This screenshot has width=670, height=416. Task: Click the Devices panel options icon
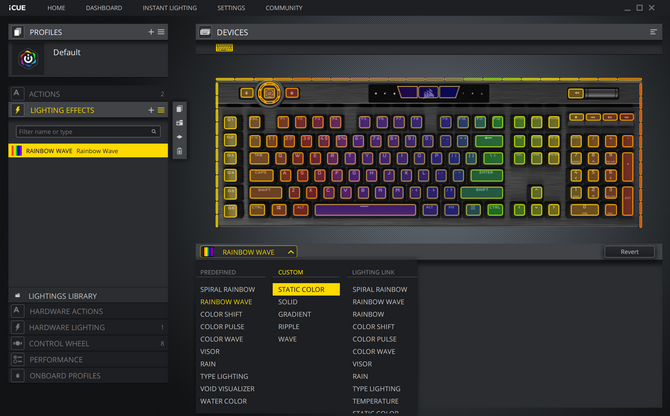[653, 32]
